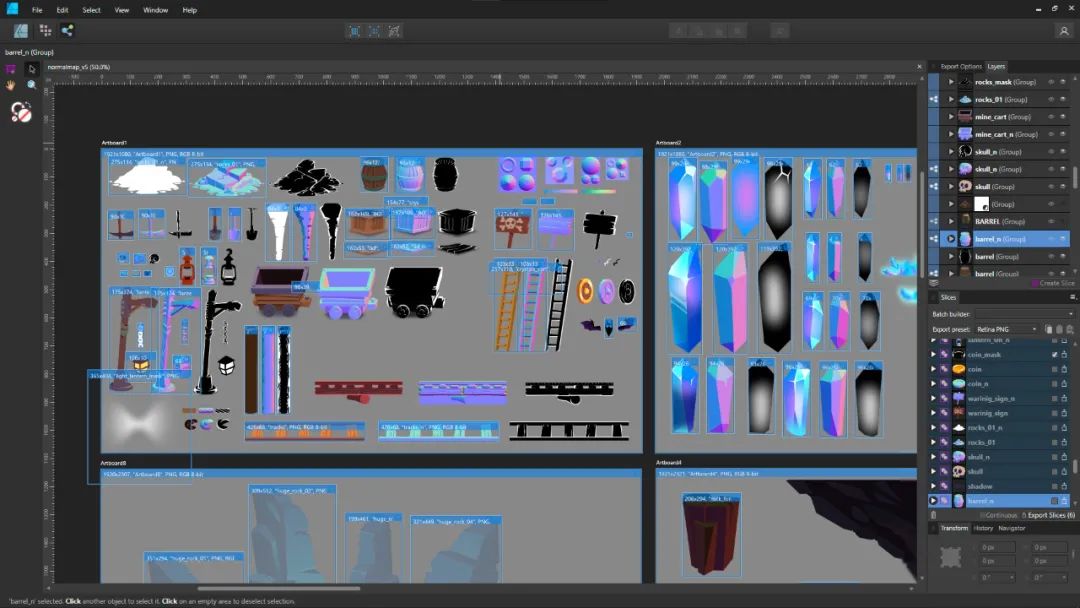Switch to the Pixel persona icon
The height and width of the screenshot is (608, 1080).
[x=45, y=30]
